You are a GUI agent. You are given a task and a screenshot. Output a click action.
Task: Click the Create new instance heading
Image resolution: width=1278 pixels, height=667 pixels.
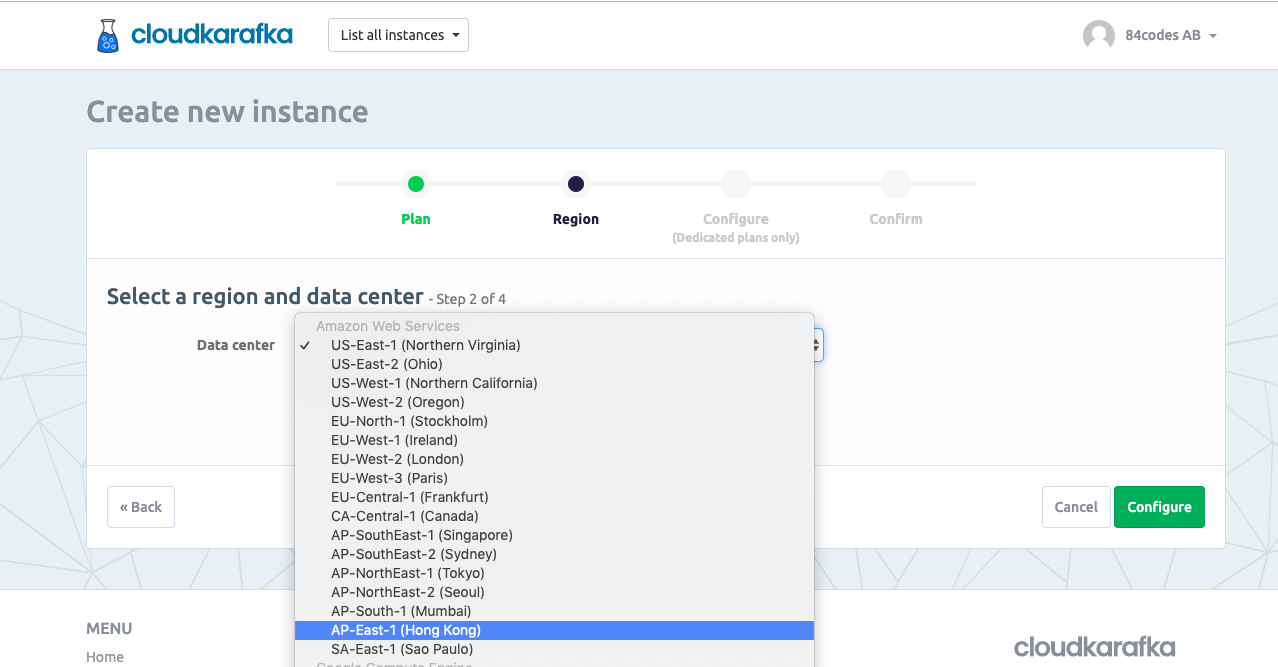[x=227, y=111]
